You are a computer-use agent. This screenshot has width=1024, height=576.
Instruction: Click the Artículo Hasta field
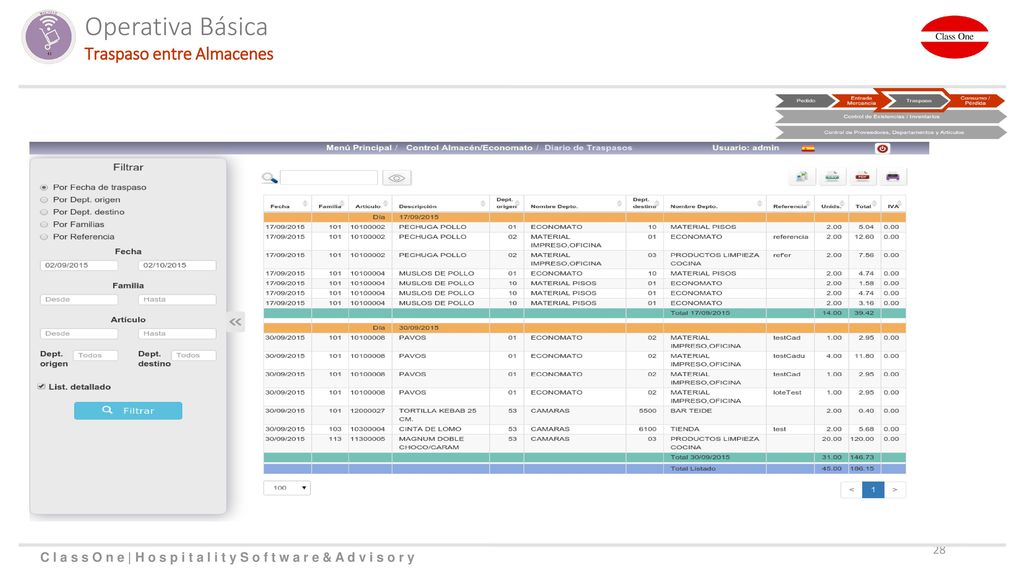pyautogui.click(x=177, y=333)
